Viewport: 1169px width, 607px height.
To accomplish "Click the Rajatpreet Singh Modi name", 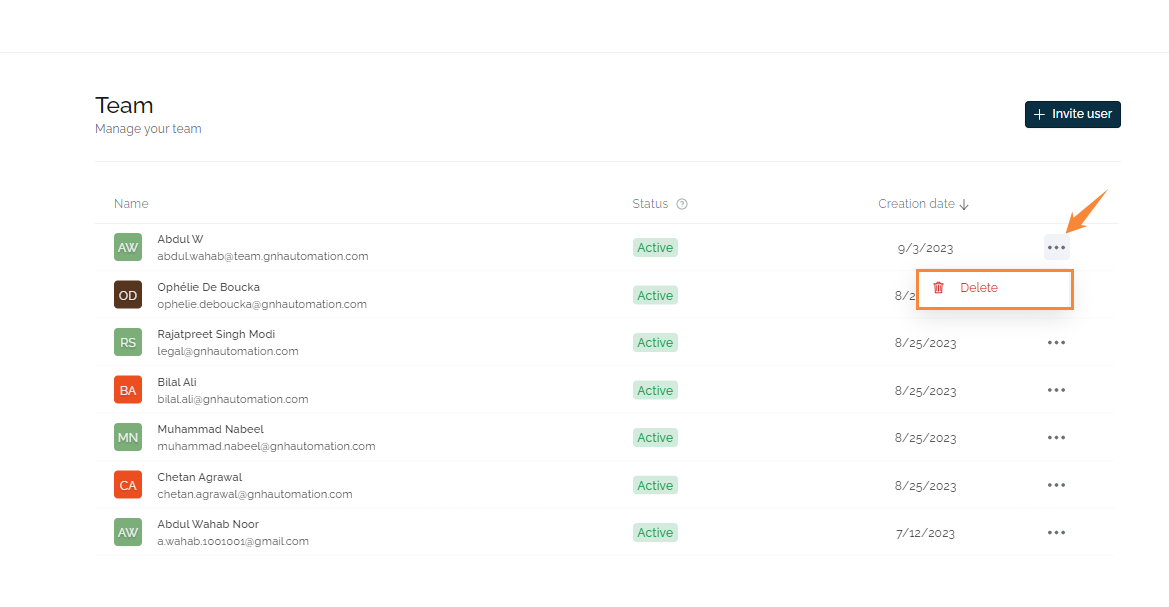I will tap(216, 334).
